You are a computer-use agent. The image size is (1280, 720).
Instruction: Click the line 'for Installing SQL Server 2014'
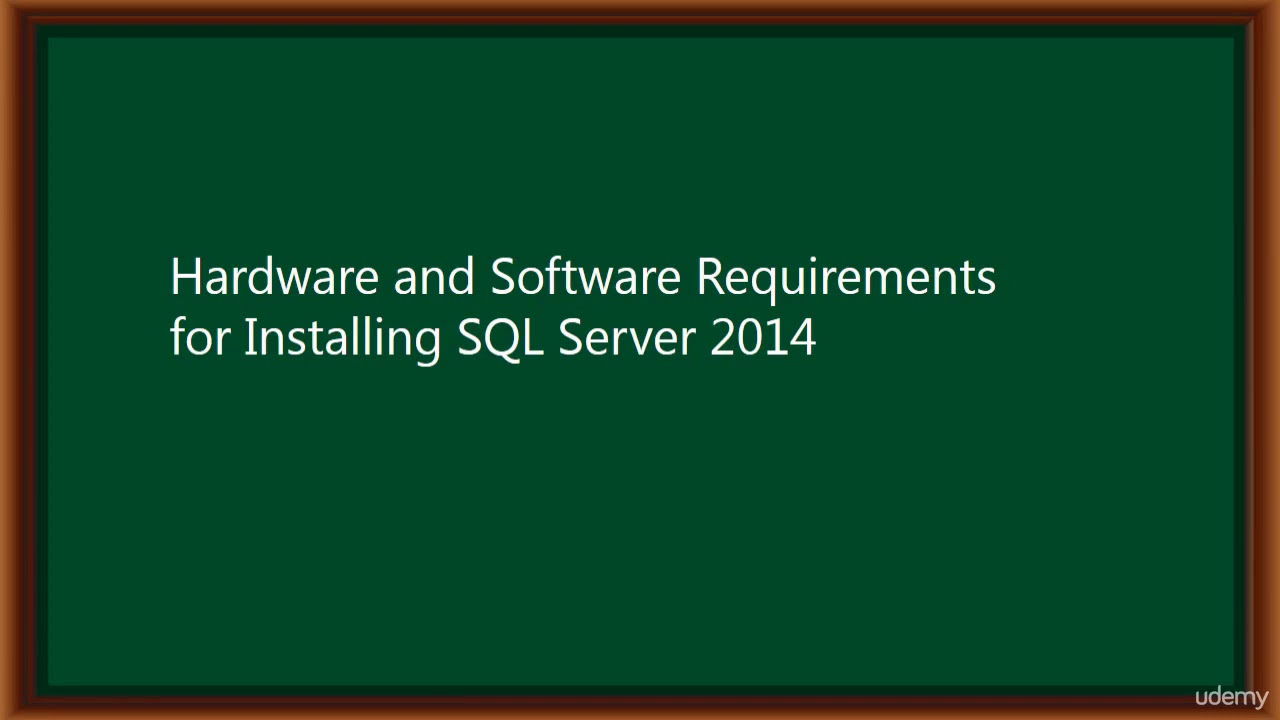(x=493, y=337)
